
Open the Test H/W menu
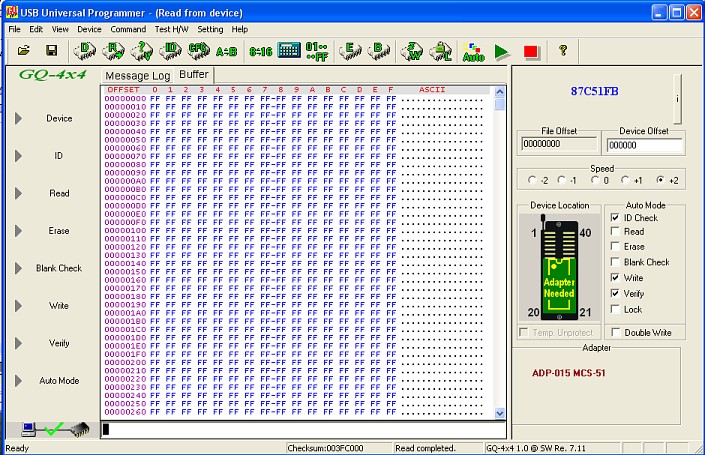coord(171,29)
